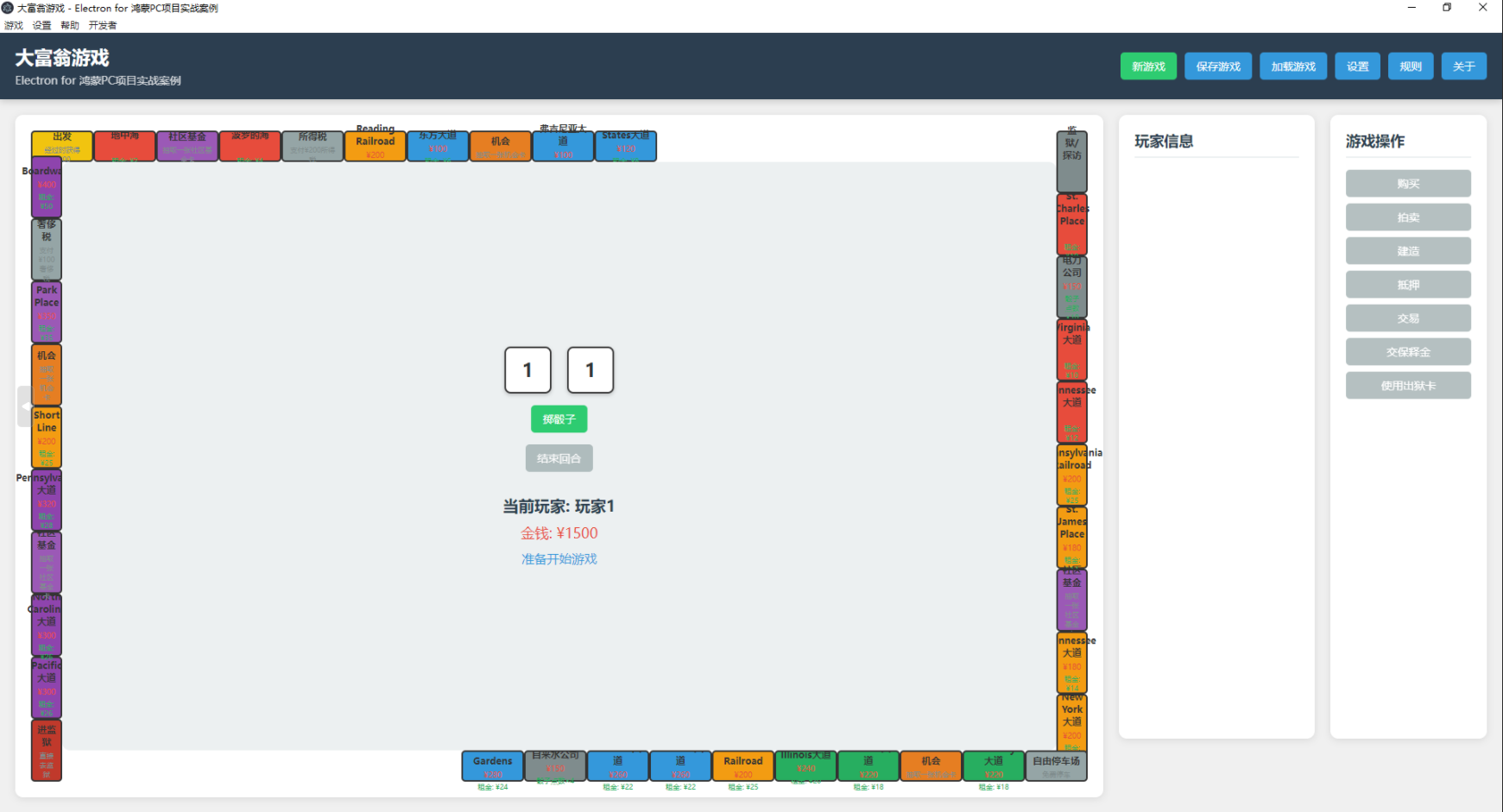
Task: Open the 帮助 menu
Action: click(x=70, y=25)
